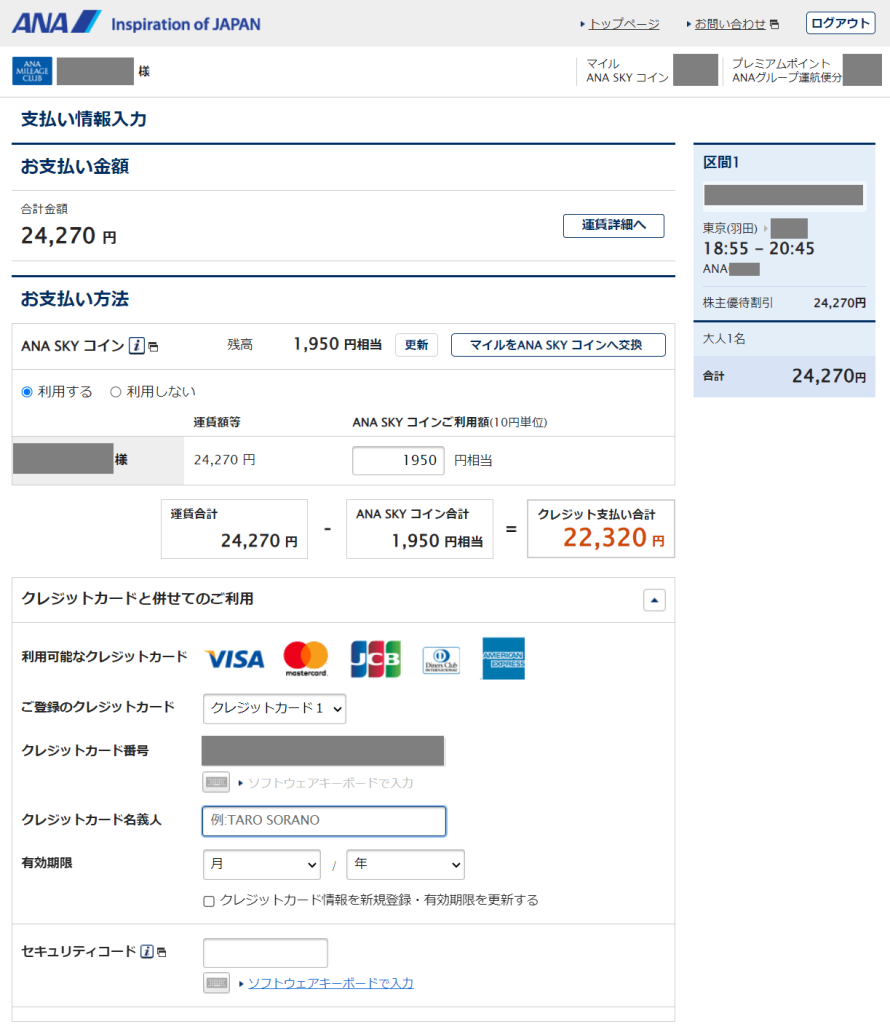The width and height of the screenshot is (890, 1024).
Task: Click the お支払い金額 section heading
Action: click(x=74, y=166)
